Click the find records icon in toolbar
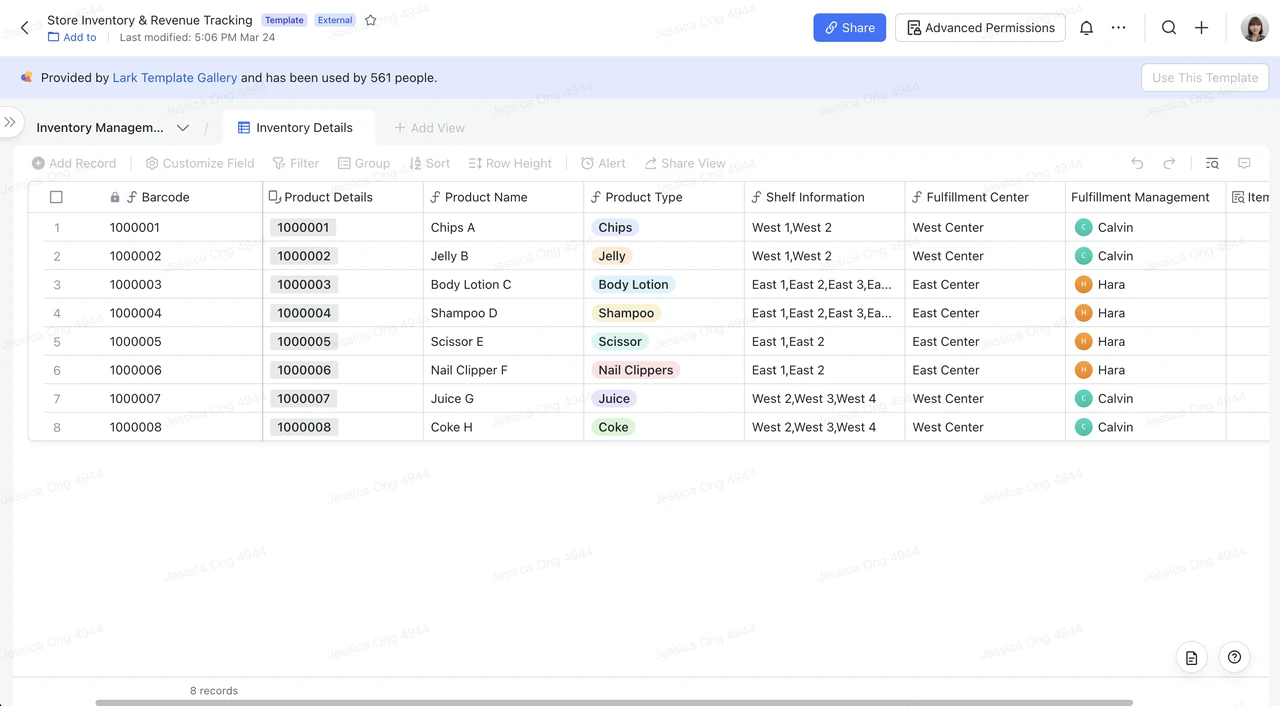The height and width of the screenshot is (706, 1280). [1212, 163]
